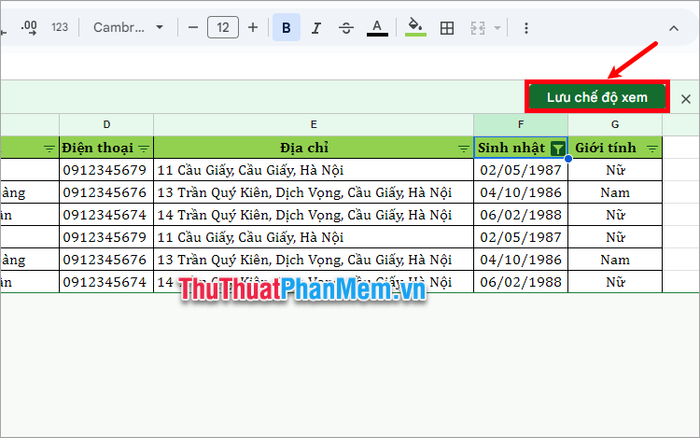This screenshot has width=700, height=438.
Task: Close the filter view bar
Action: point(686,99)
